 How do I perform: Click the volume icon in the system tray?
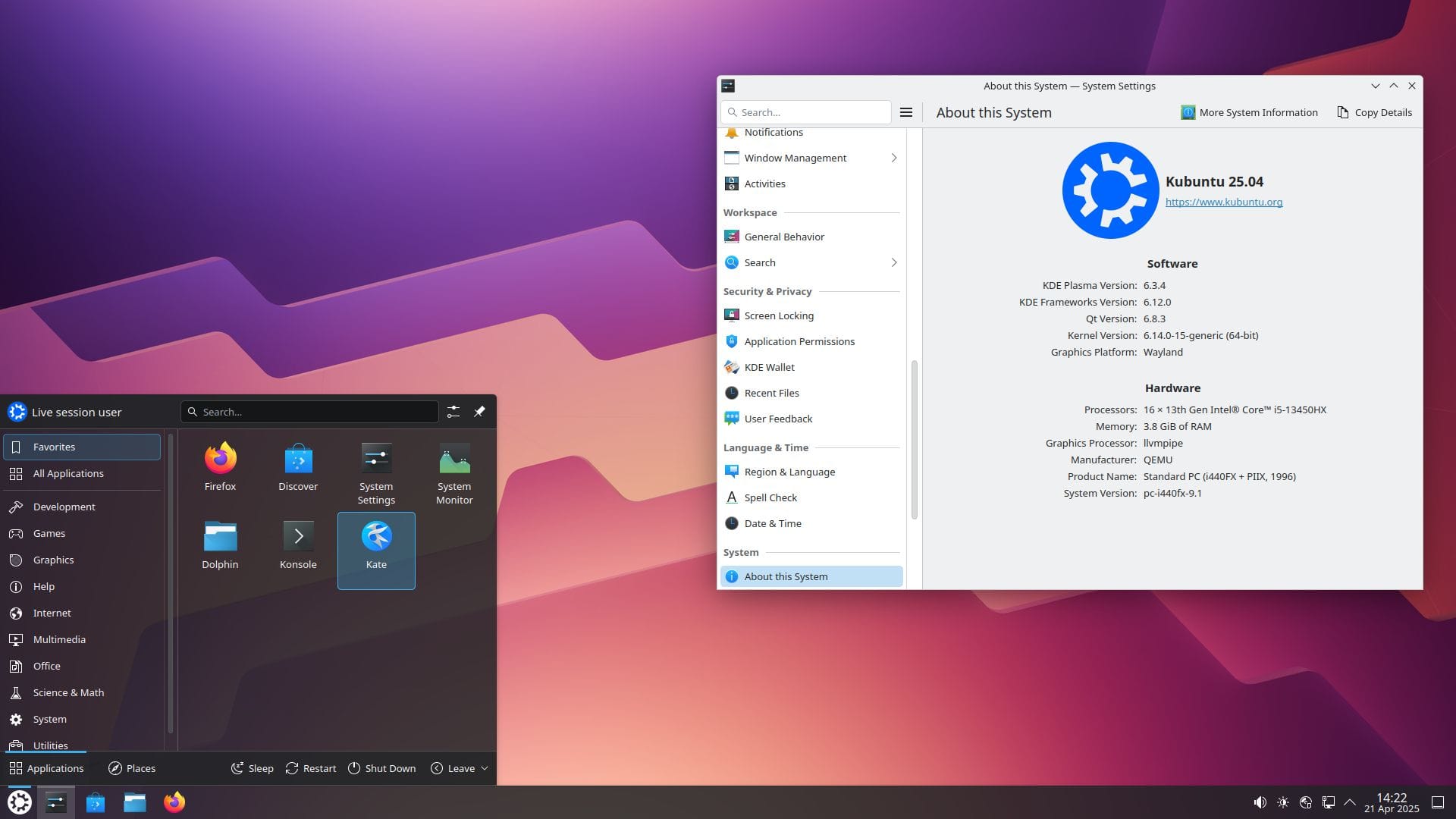pyautogui.click(x=1260, y=802)
